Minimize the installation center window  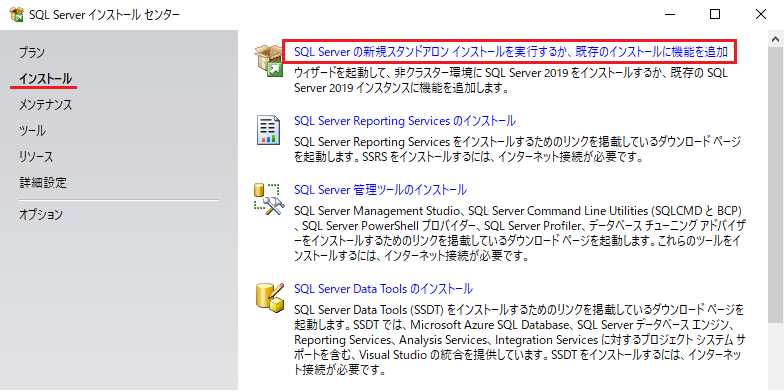pos(669,14)
